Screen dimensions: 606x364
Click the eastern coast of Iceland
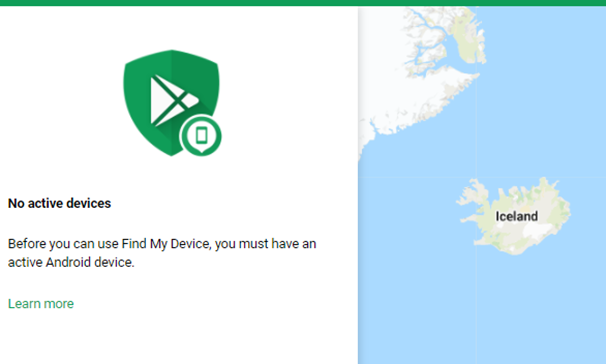point(565,211)
